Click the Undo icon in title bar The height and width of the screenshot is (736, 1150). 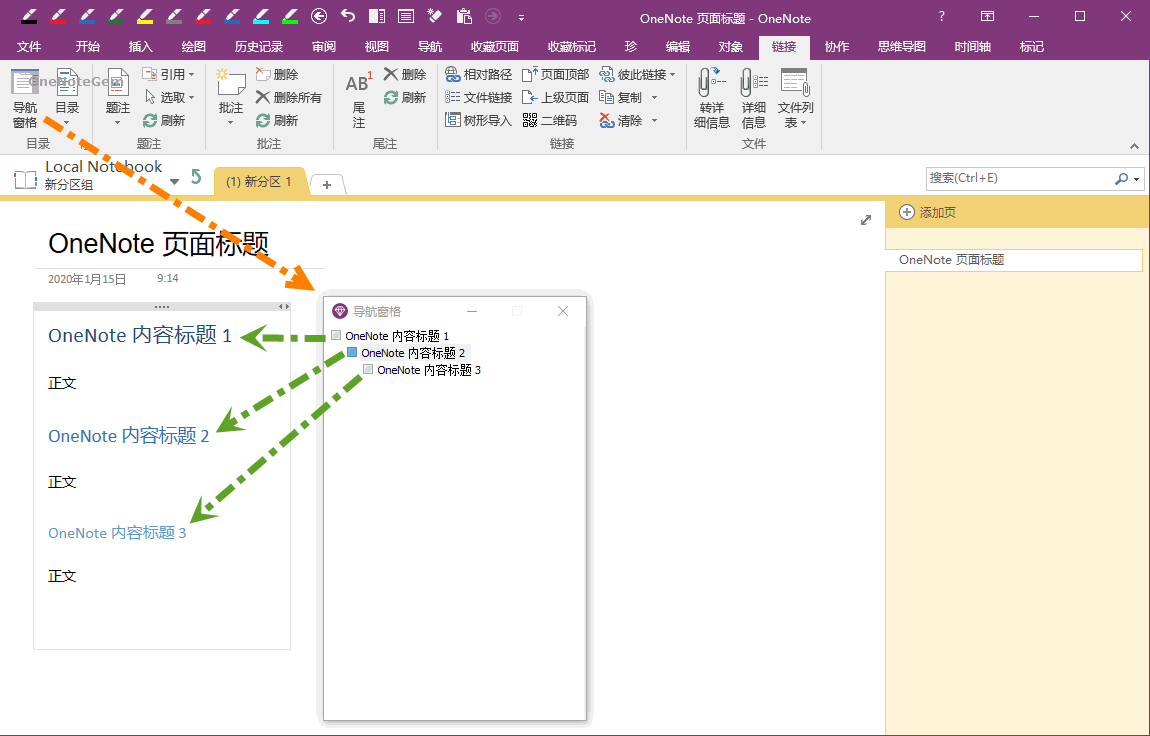[x=348, y=15]
